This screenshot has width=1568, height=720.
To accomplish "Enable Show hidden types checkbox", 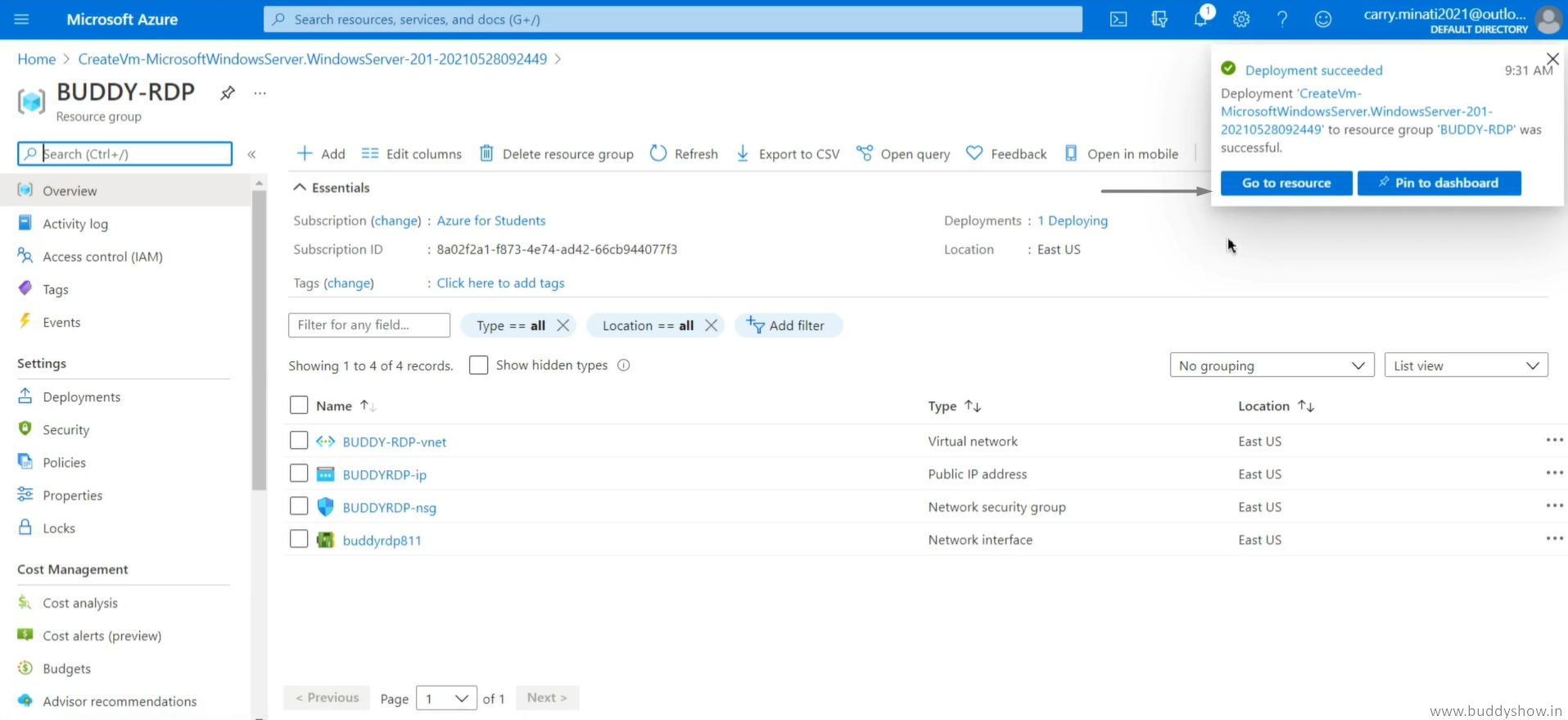I will pyautogui.click(x=478, y=365).
